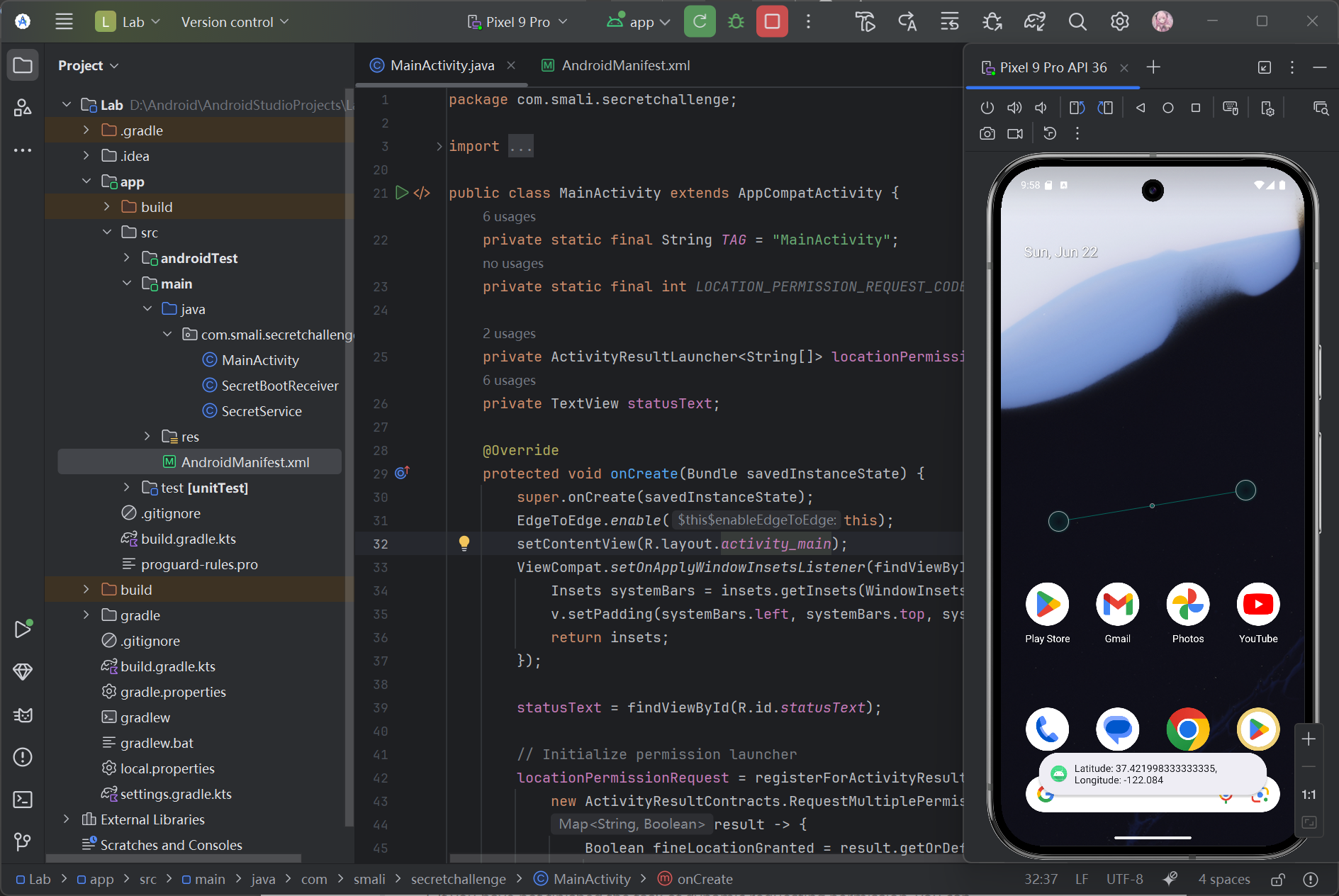Open SecretService class in project tree
Viewport: 1339px width, 896px height.
261,411
